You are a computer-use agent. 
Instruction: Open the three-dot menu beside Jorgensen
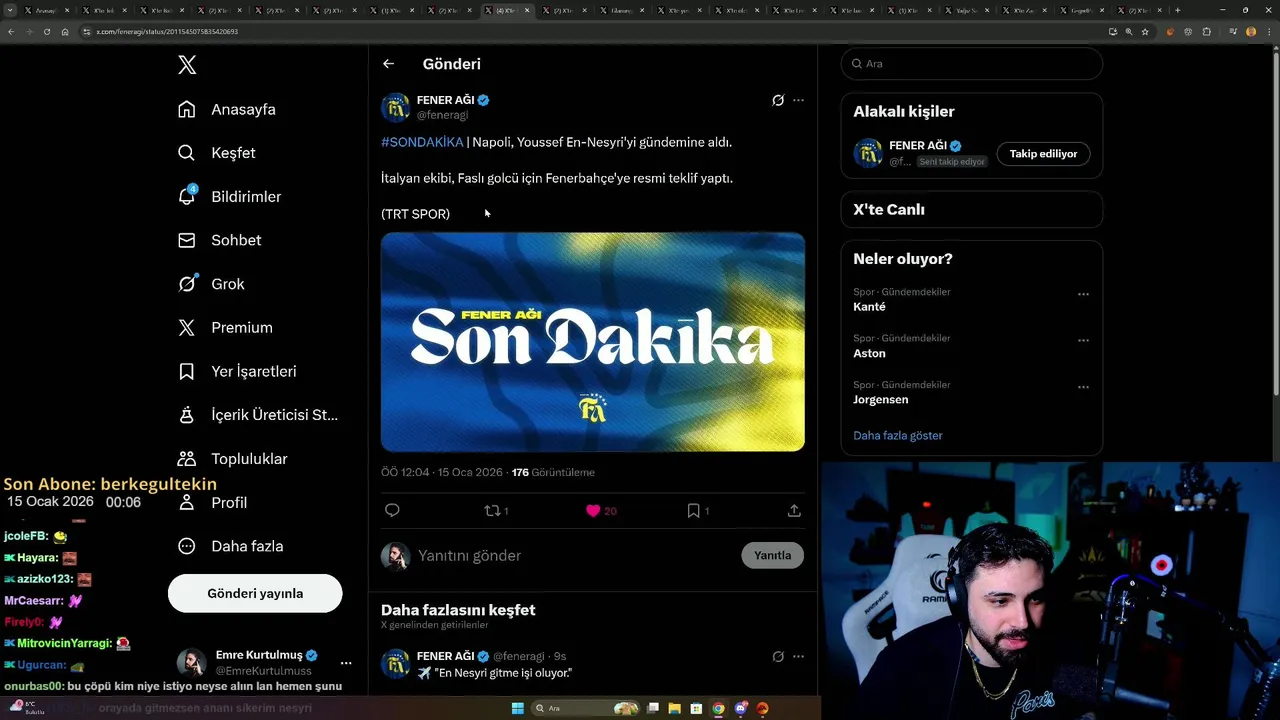tap(1083, 387)
